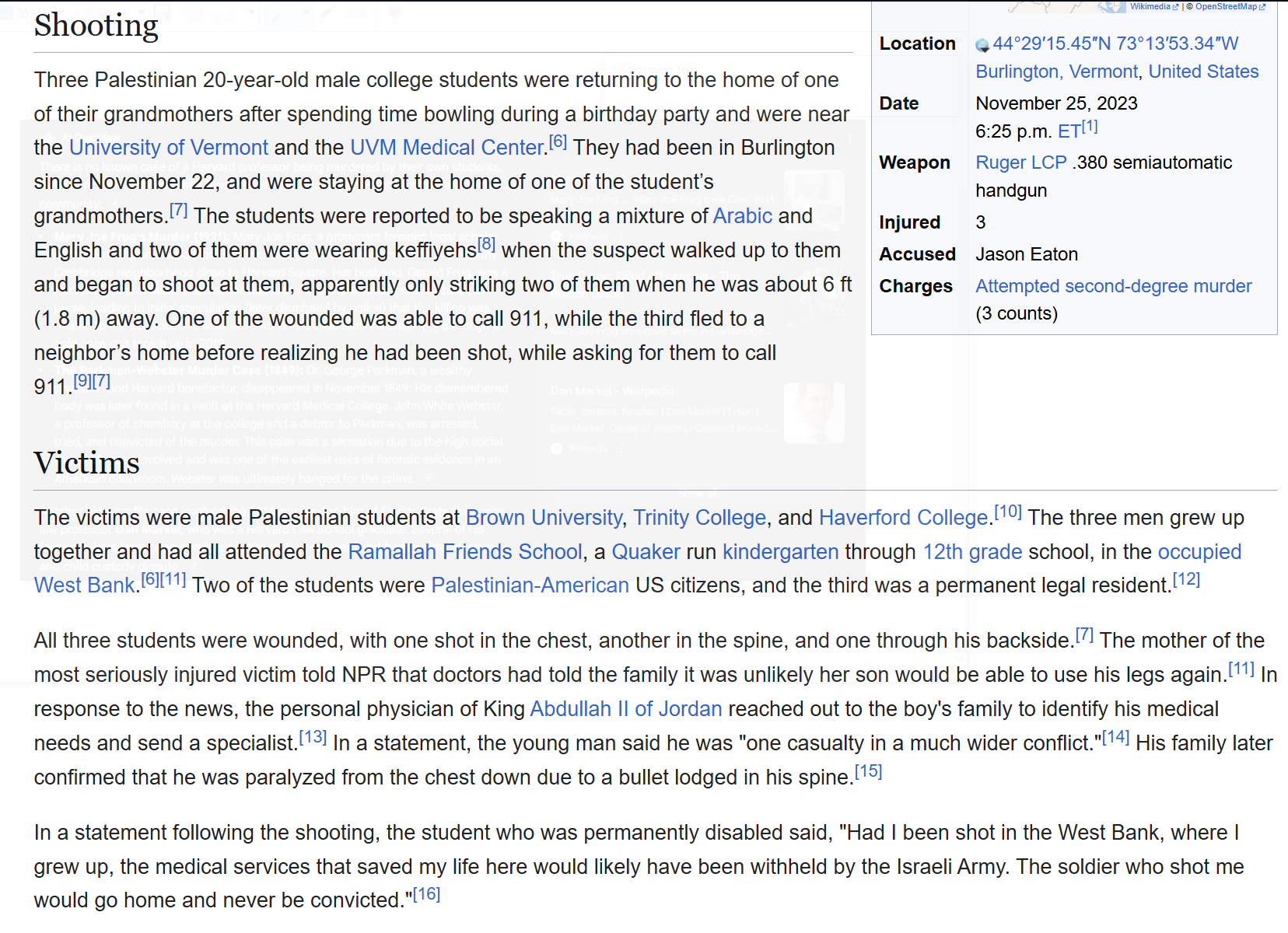Open the Ramallah Friends School link

pos(465,552)
